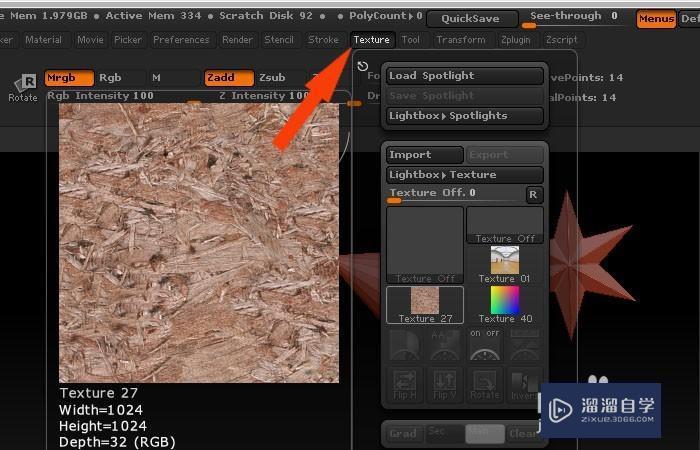Open Lightbox Texture browser
Viewport: 700px width, 450px height.
click(x=465, y=175)
